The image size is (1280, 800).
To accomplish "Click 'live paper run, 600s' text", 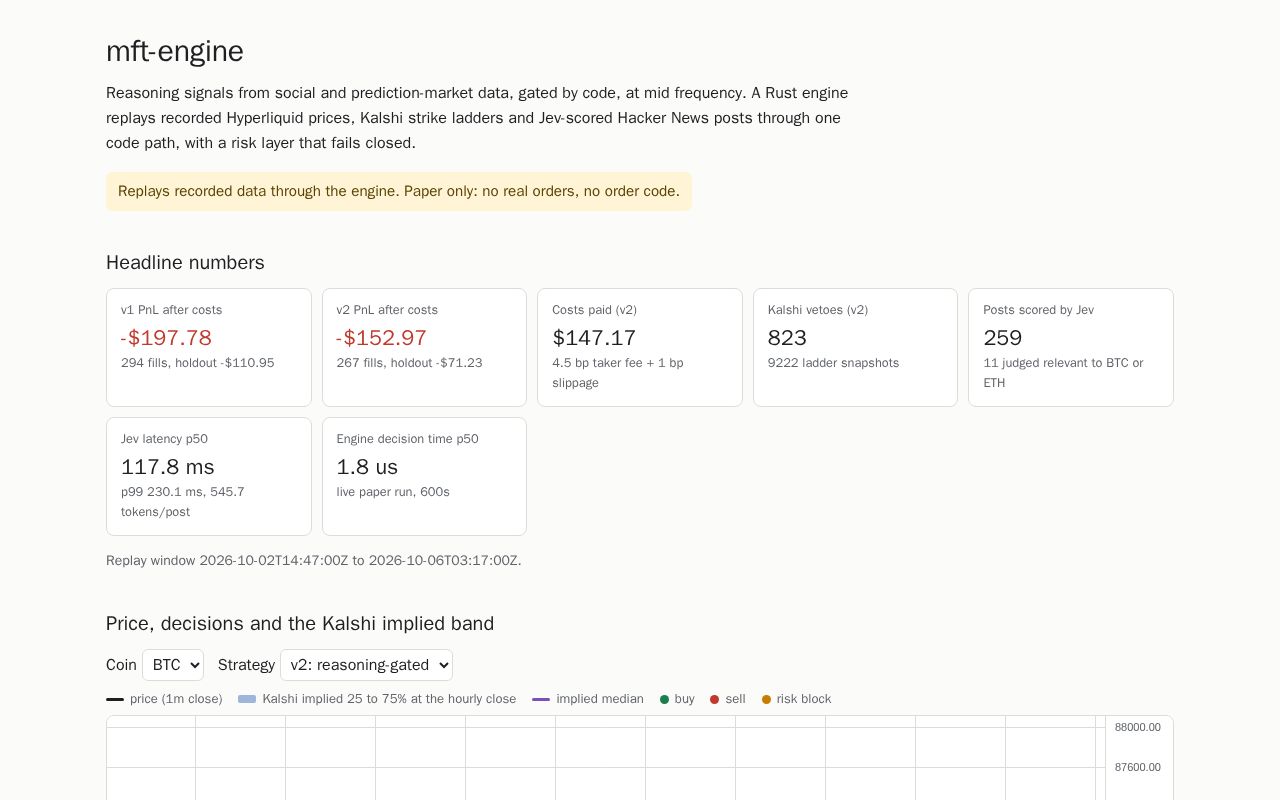I will 393,492.
